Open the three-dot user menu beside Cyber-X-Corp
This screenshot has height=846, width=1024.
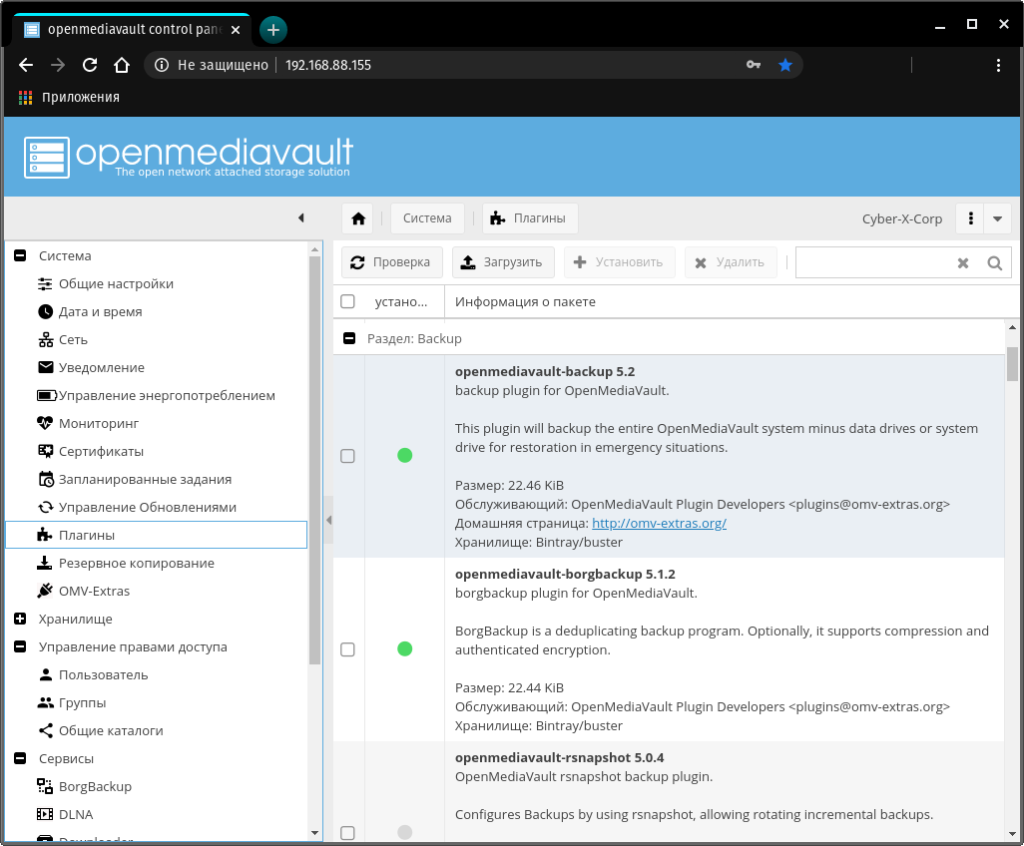[970, 219]
